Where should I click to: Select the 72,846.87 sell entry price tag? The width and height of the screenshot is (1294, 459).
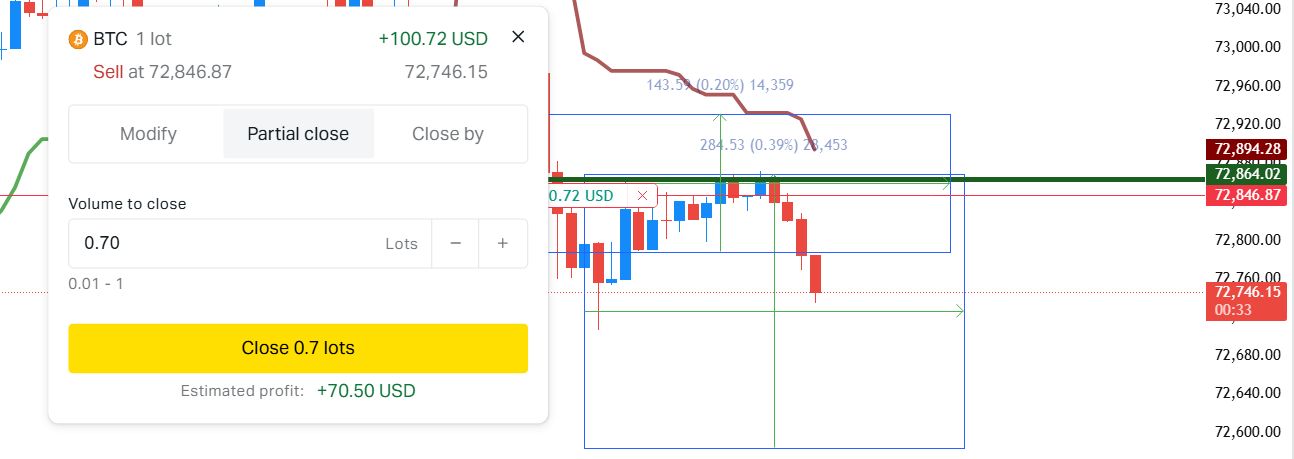[1245, 195]
